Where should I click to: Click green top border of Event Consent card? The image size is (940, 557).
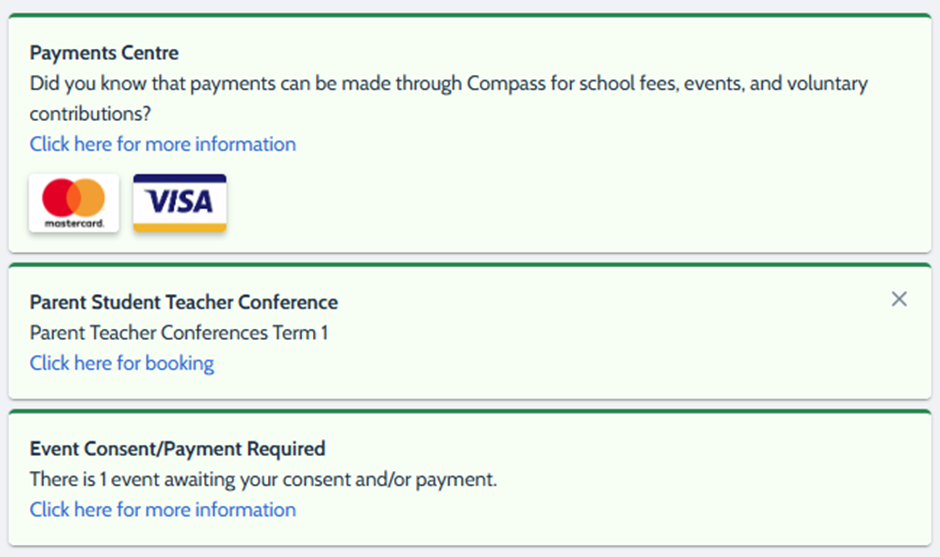pyautogui.click(x=470, y=411)
